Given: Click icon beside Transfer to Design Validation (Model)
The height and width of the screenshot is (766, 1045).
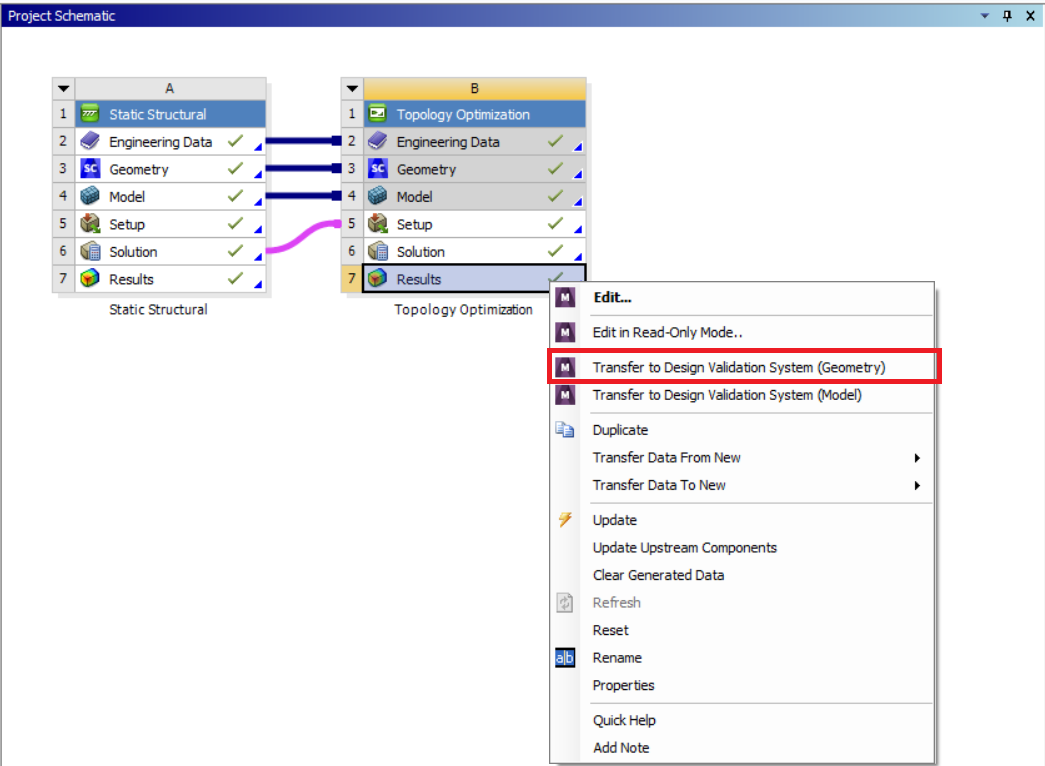Looking at the screenshot, I should coord(565,395).
